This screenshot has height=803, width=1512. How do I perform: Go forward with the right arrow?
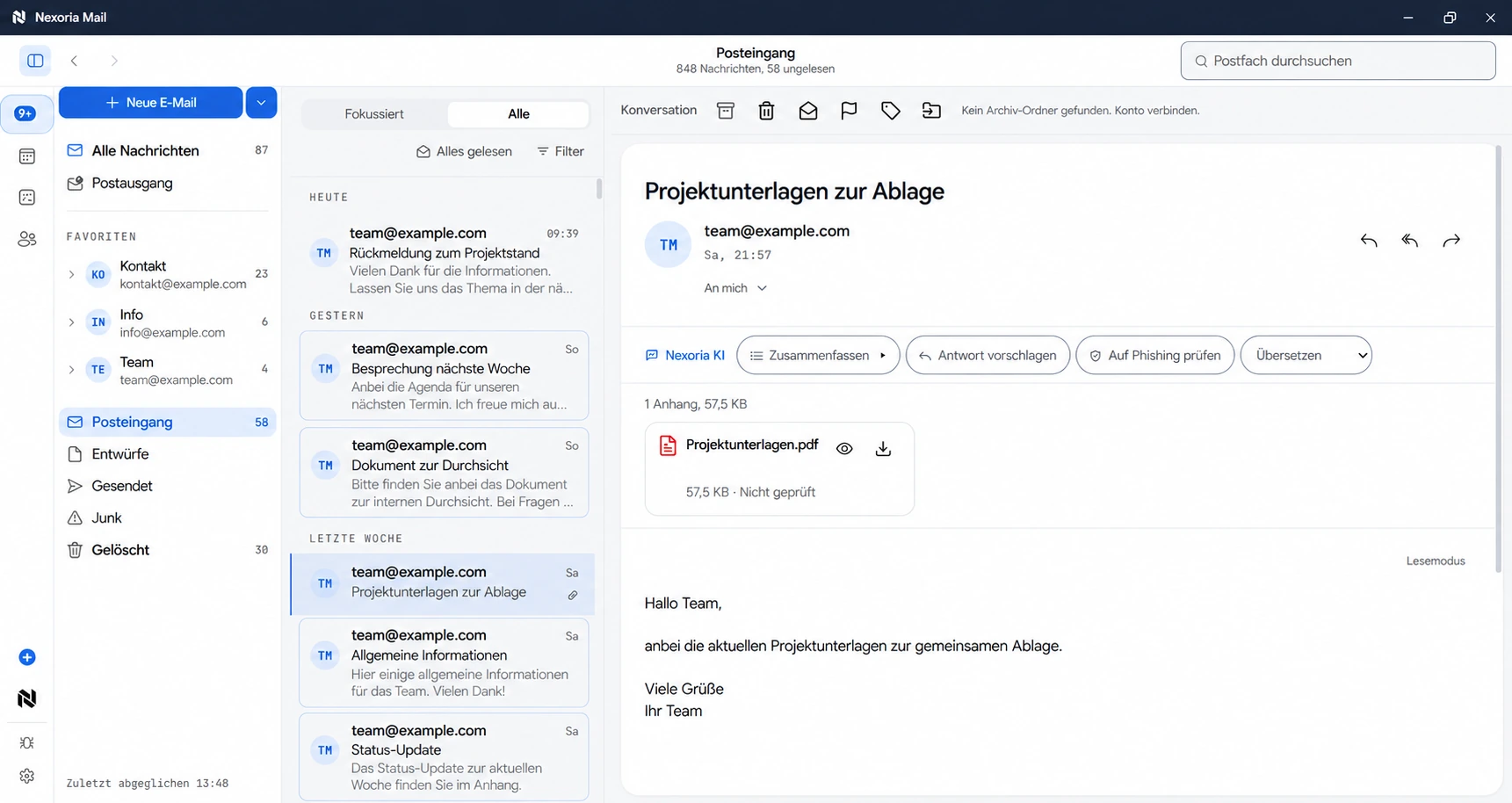pos(114,61)
